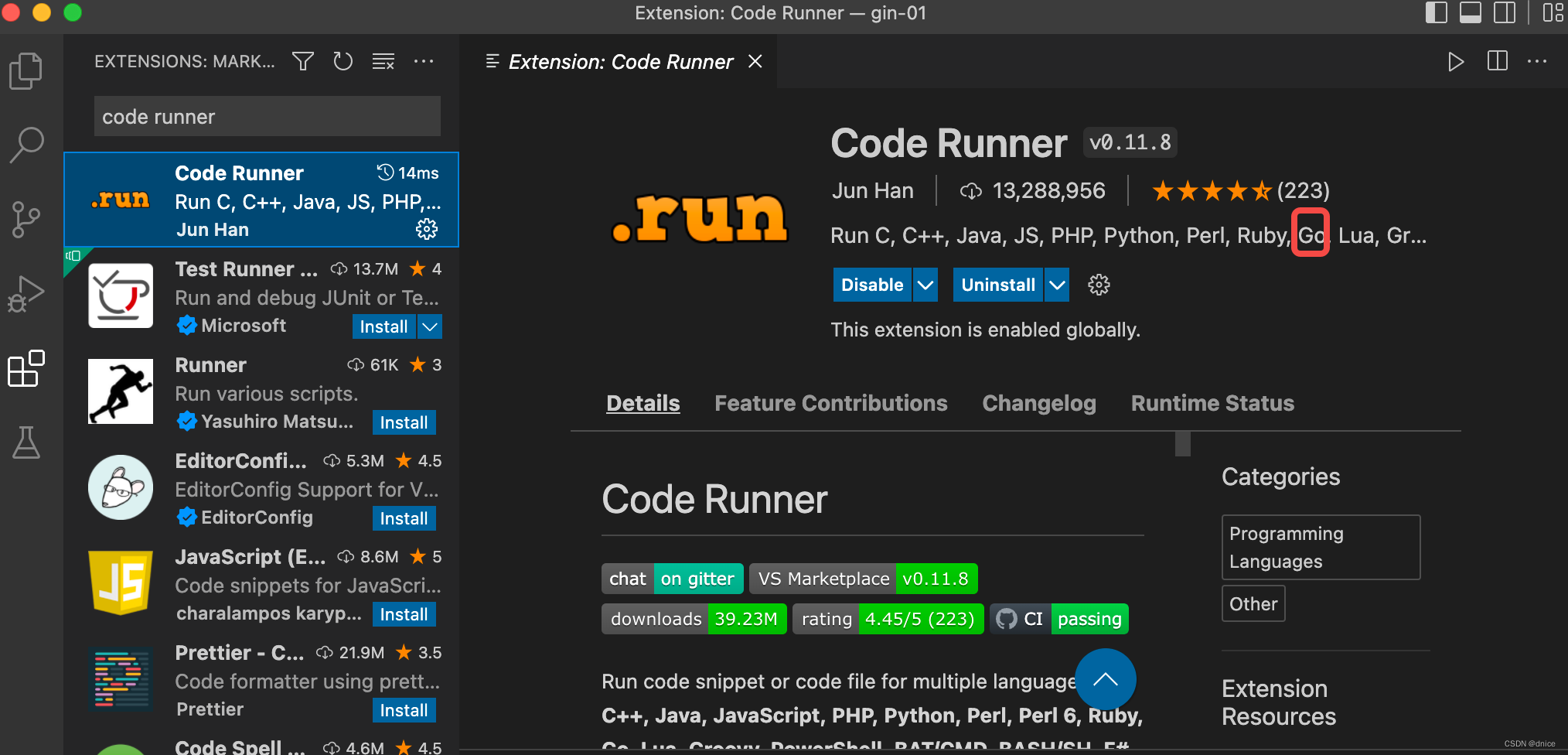This screenshot has width=1568, height=755.
Task: Expand the Uninstall button dropdown arrow
Action: pos(1056,285)
